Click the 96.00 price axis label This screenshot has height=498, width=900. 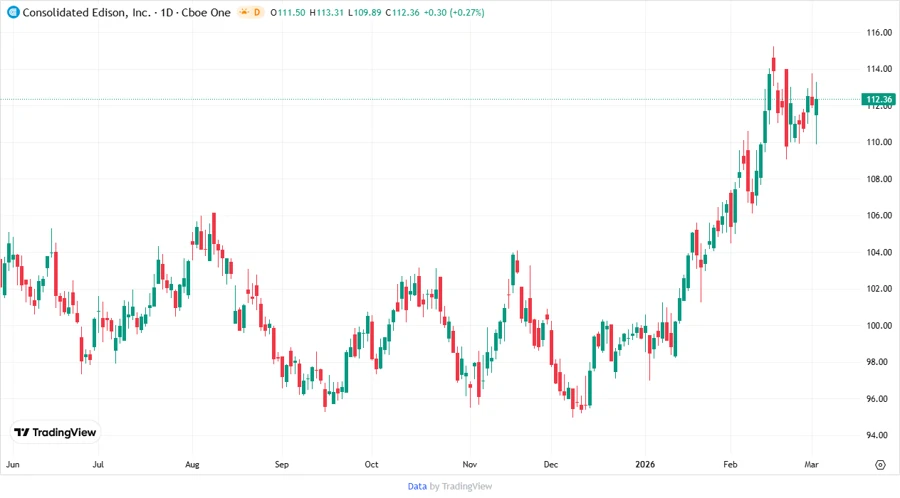tap(879, 399)
